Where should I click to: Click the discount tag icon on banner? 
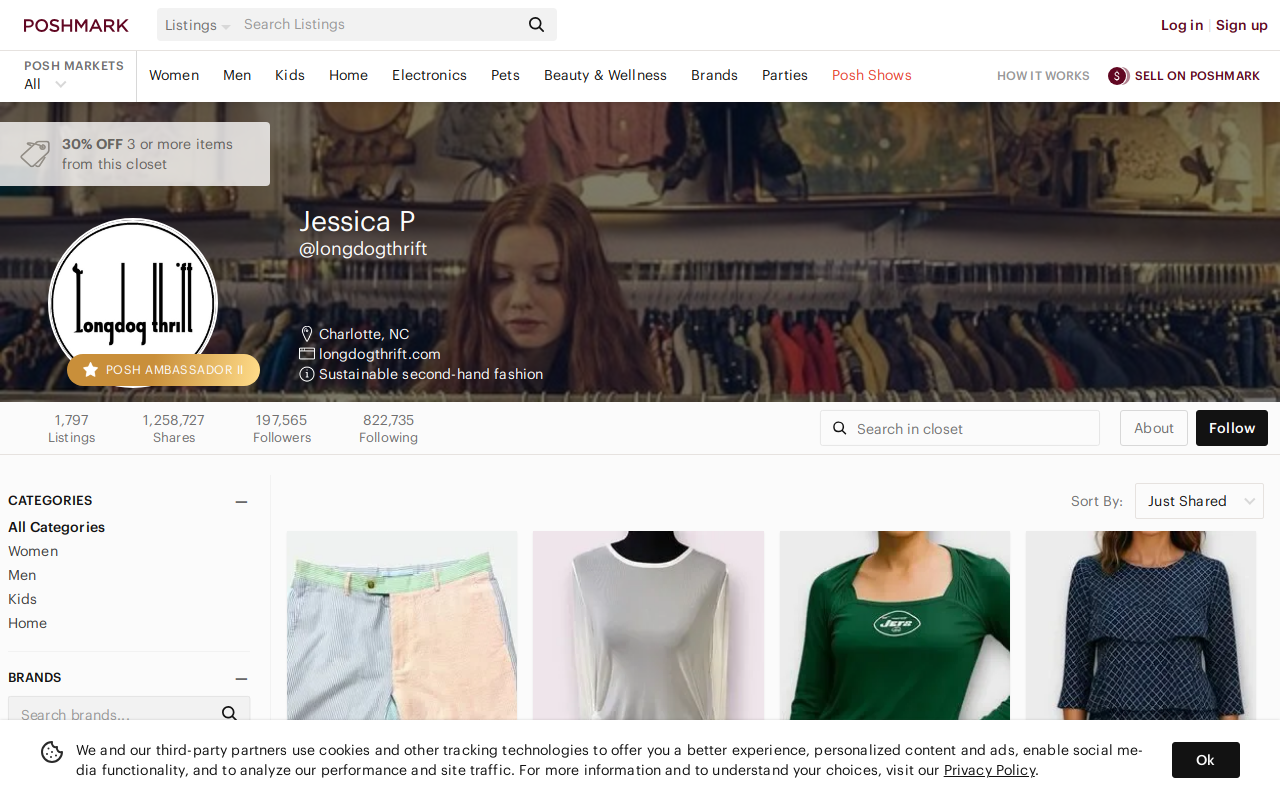click(35, 154)
